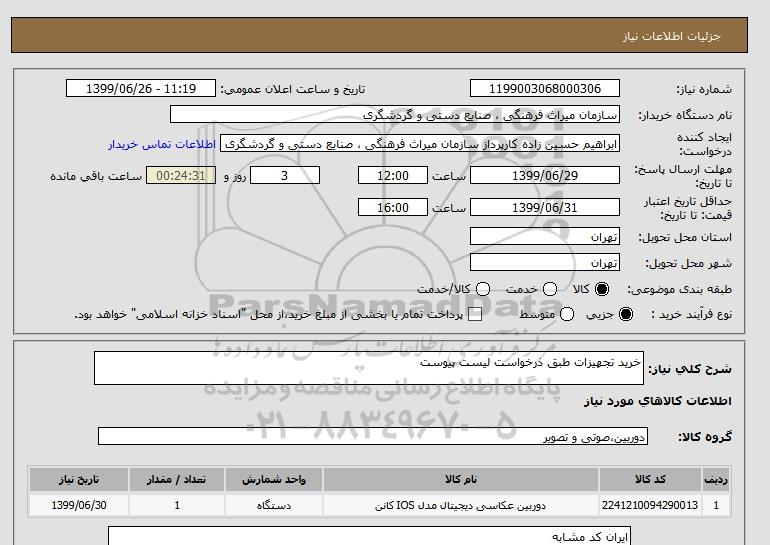Image resolution: width=770 pixels, height=545 pixels.
Task: Click the response deadline date 1399/06/29 field
Action: [545, 175]
